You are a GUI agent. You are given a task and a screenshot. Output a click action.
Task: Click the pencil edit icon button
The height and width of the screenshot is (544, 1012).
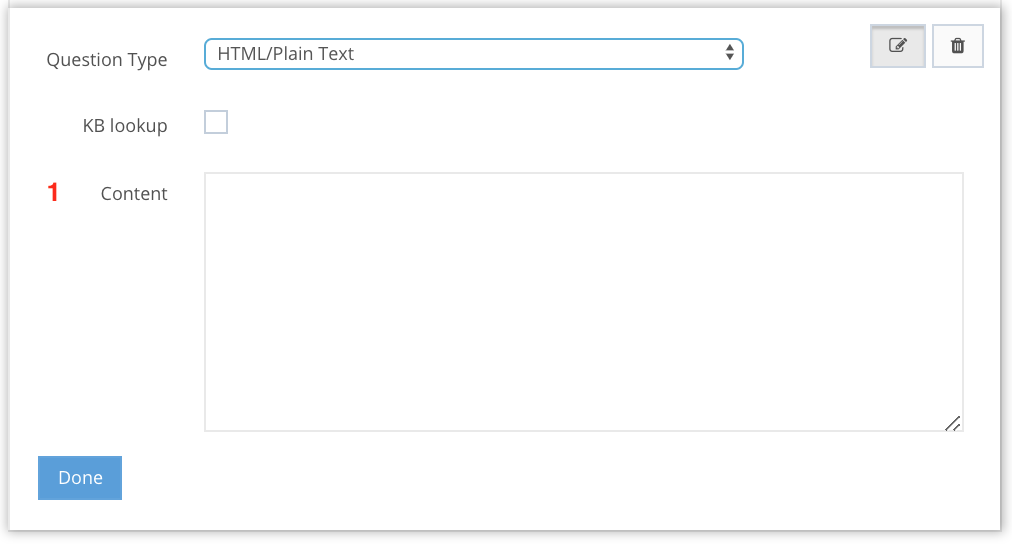[897, 46]
